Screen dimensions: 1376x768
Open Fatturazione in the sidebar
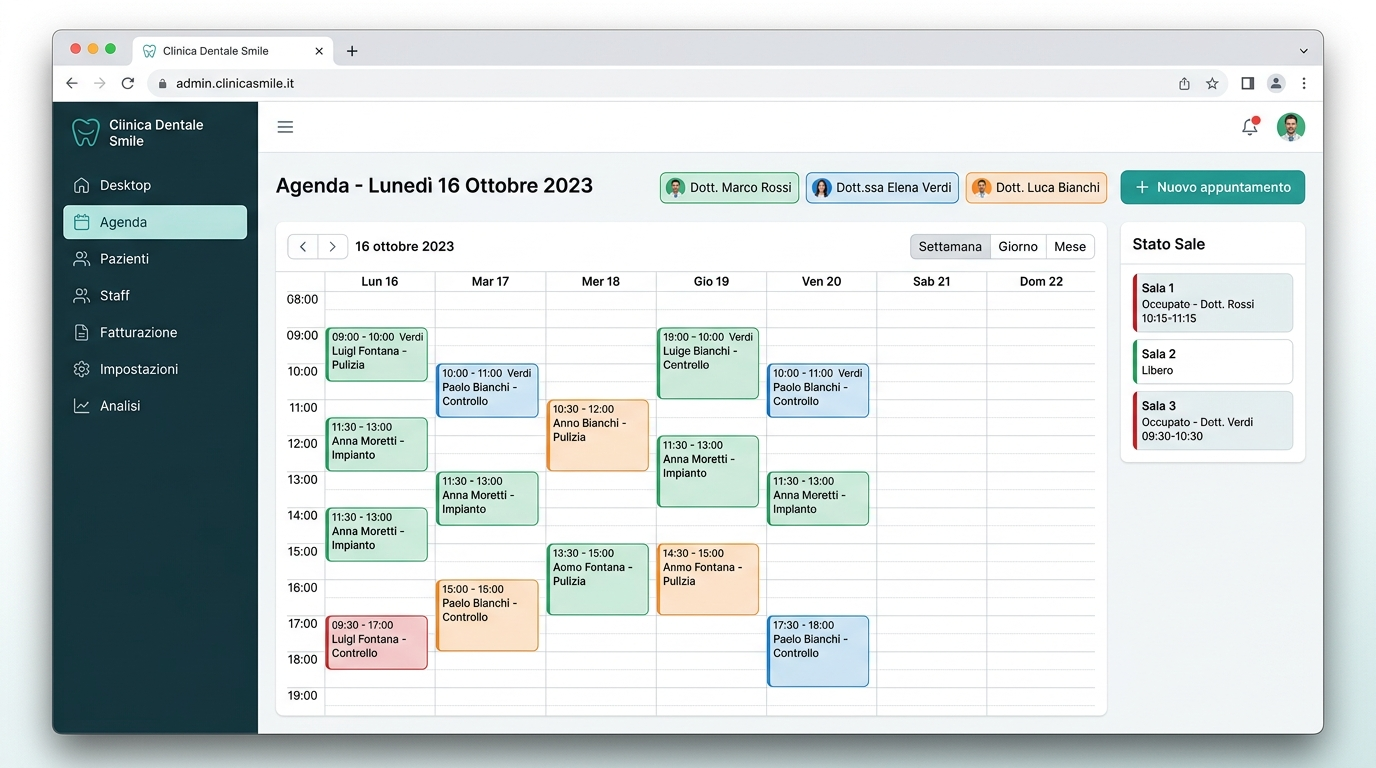pos(155,332)
